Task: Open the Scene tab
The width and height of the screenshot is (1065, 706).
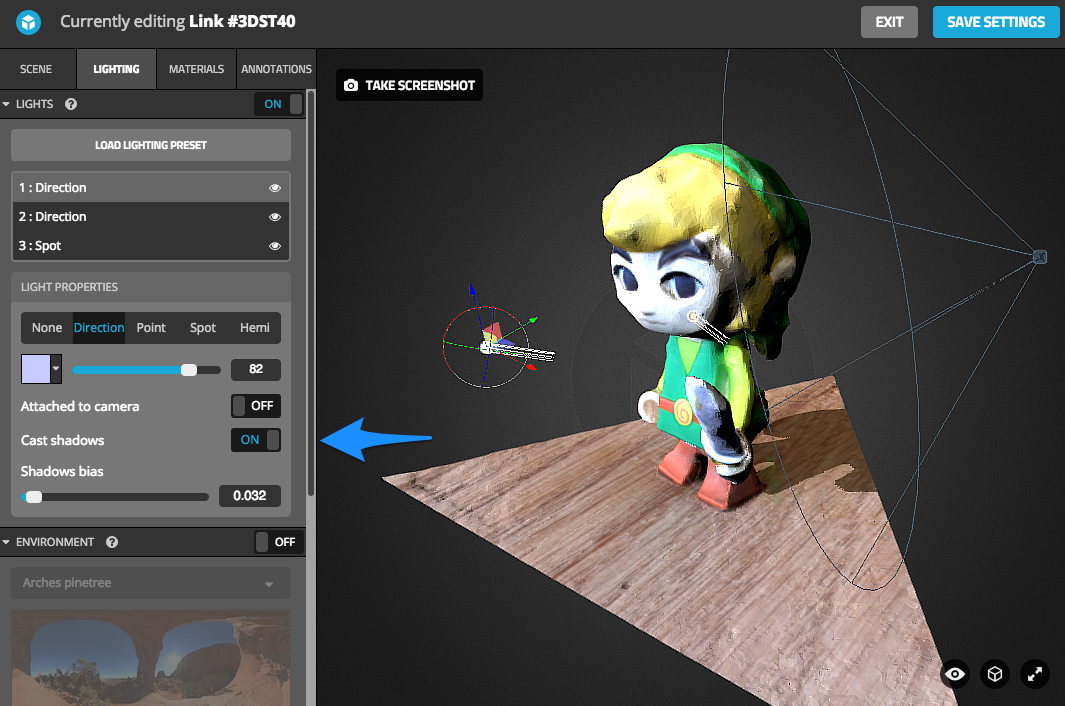Action: point(37,69)
